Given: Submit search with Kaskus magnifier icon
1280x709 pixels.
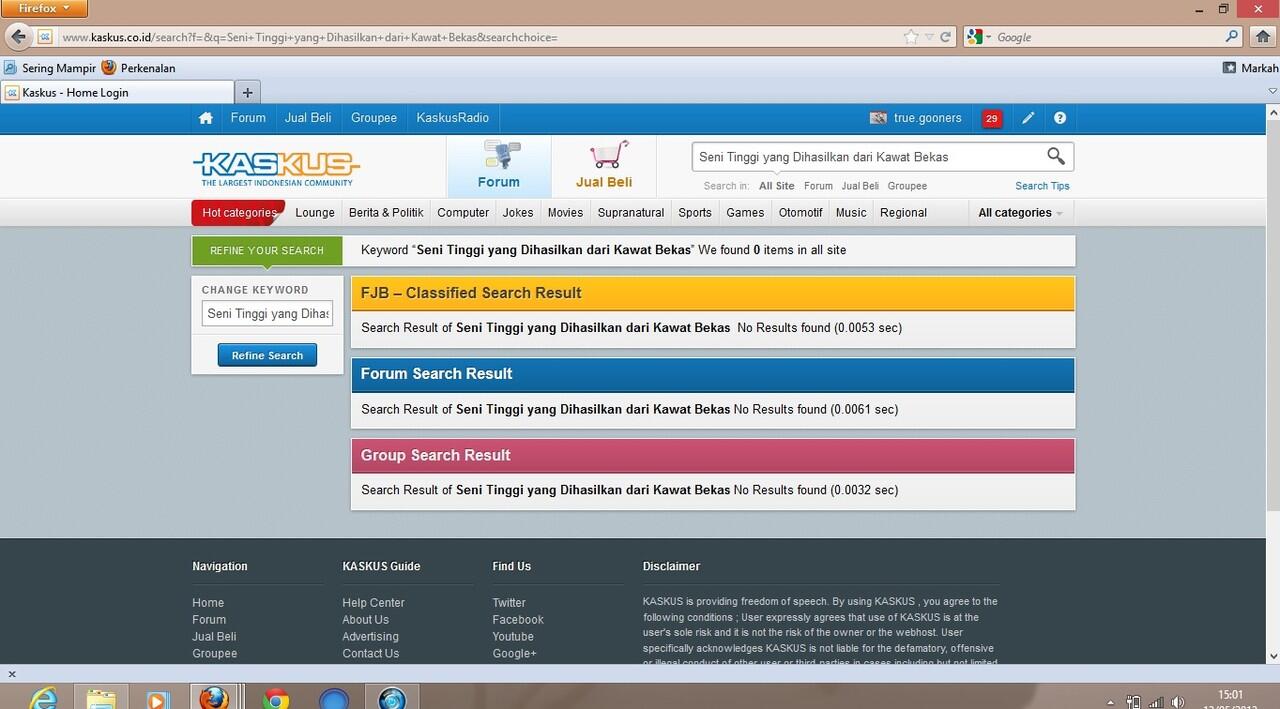Looking at the screenshot, I should tap(1056, 156).
